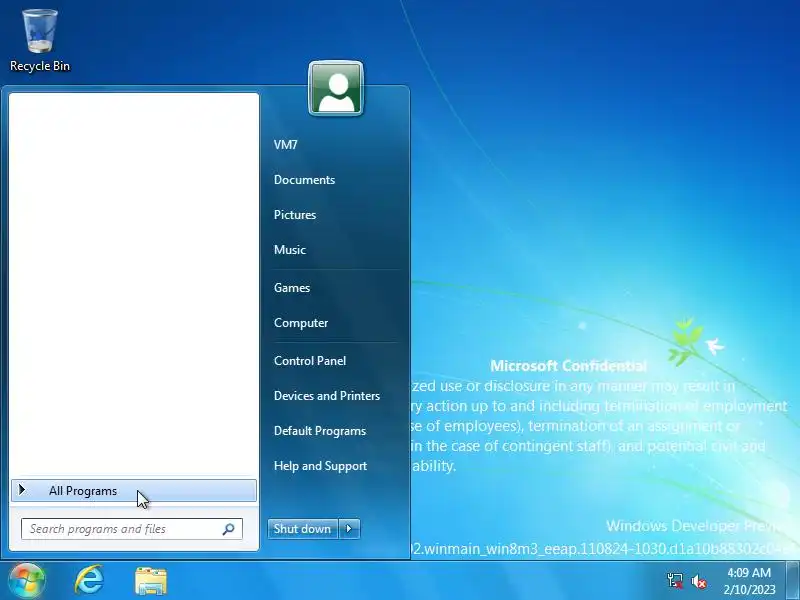Open Pictures library
The height and width of the screenshot is (600, 800).
(x=295, y=215)
